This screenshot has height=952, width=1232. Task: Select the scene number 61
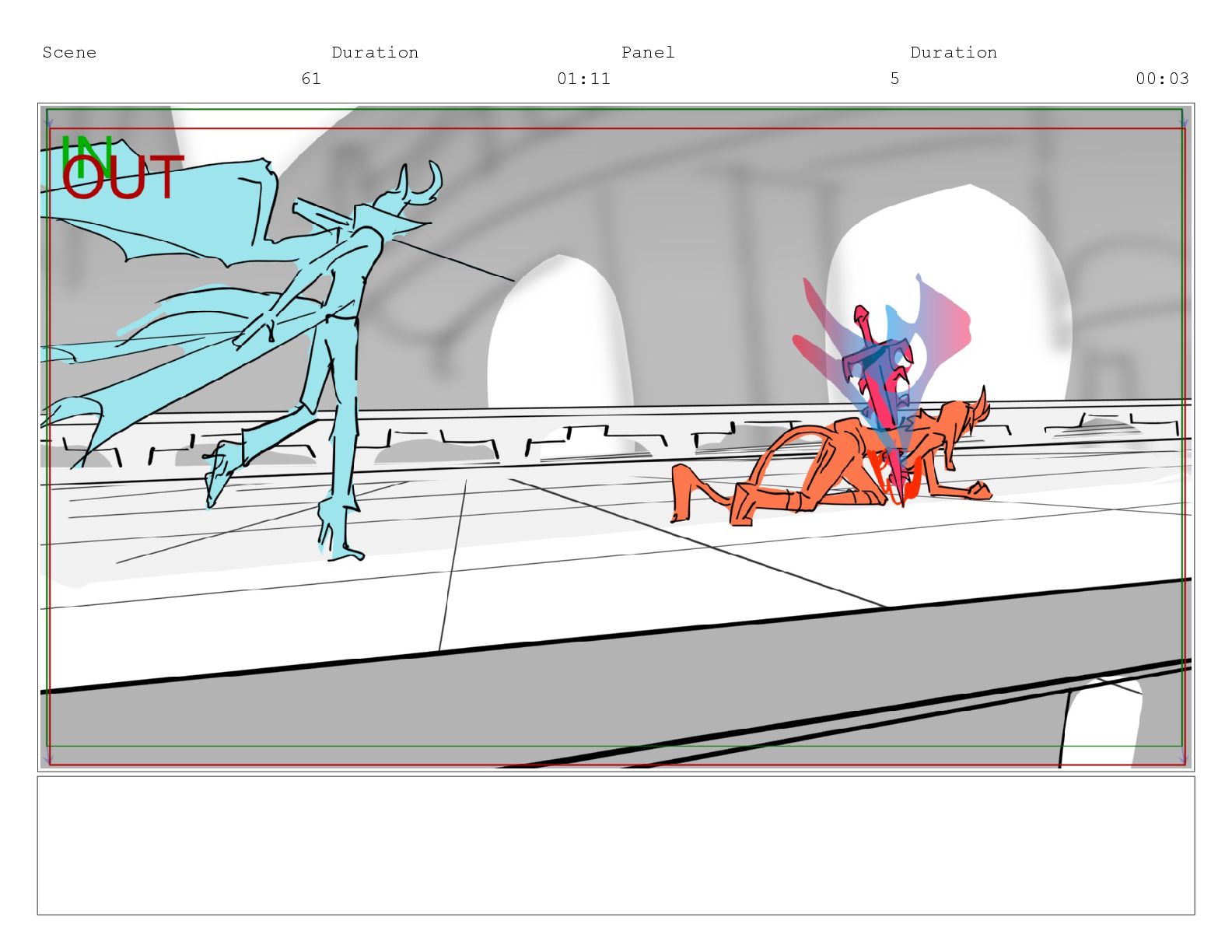click(311, 79)
